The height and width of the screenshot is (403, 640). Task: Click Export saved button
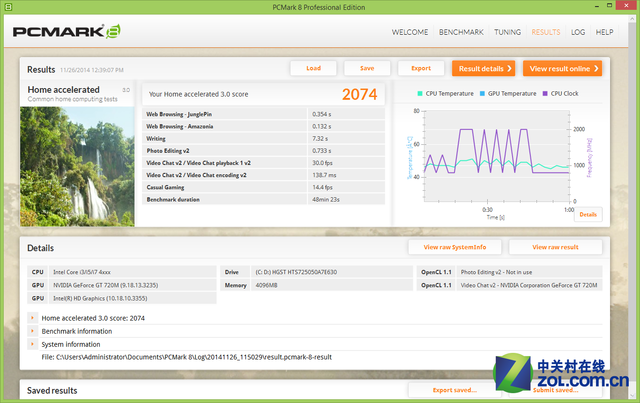point(455,390)
